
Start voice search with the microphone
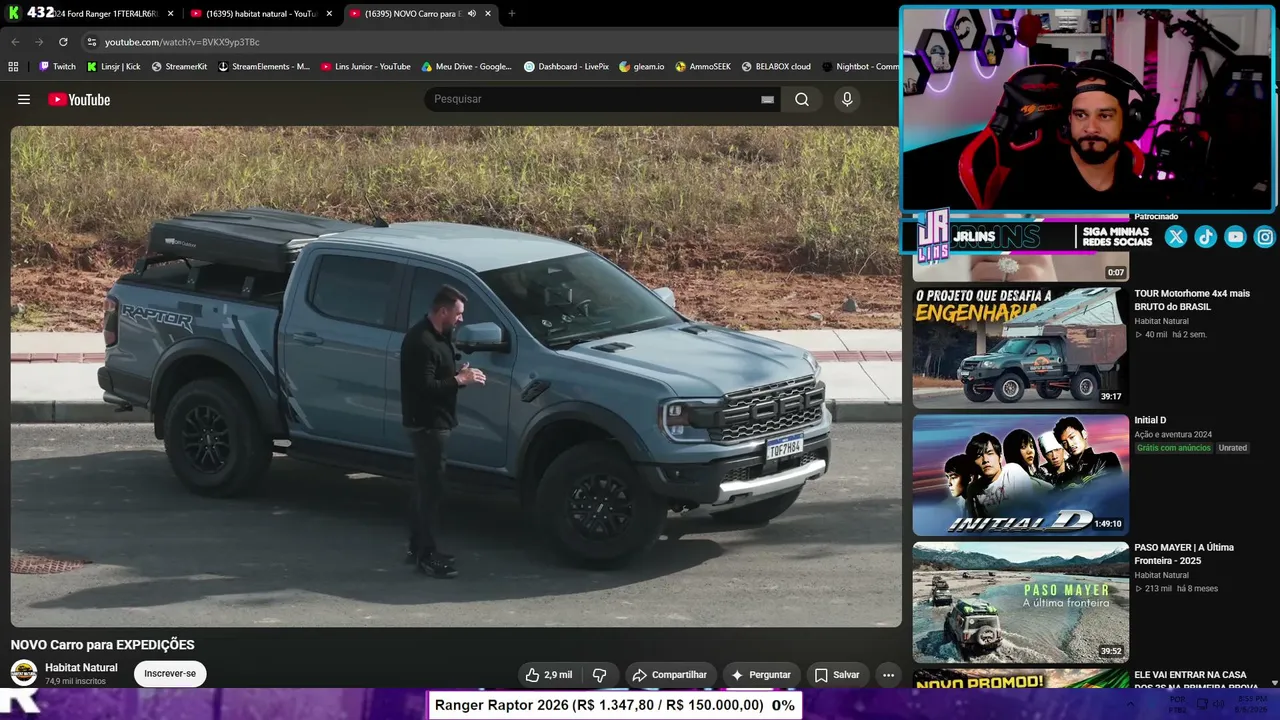click(x=847, y=99)
